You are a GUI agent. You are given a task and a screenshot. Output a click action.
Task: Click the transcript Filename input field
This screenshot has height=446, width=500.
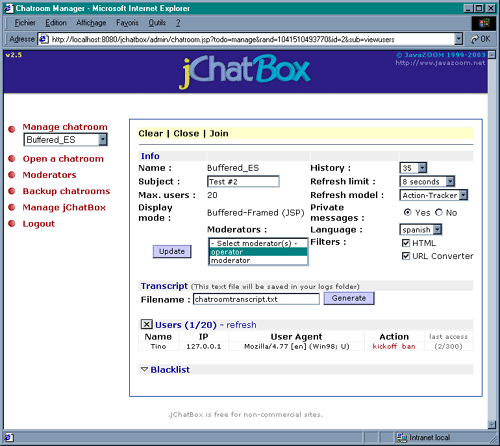pyautogui.click(x=256, y=299)
